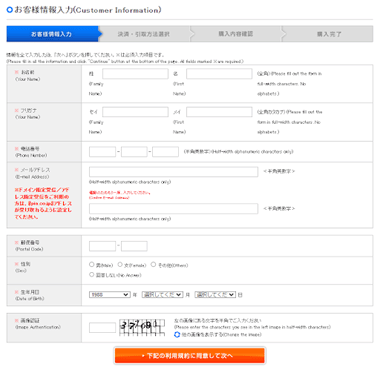Image resolution: width=380 pixels, height=367 pixels.
Task: Click the blue circle icon beside page heading
Action: coord(10,10)
